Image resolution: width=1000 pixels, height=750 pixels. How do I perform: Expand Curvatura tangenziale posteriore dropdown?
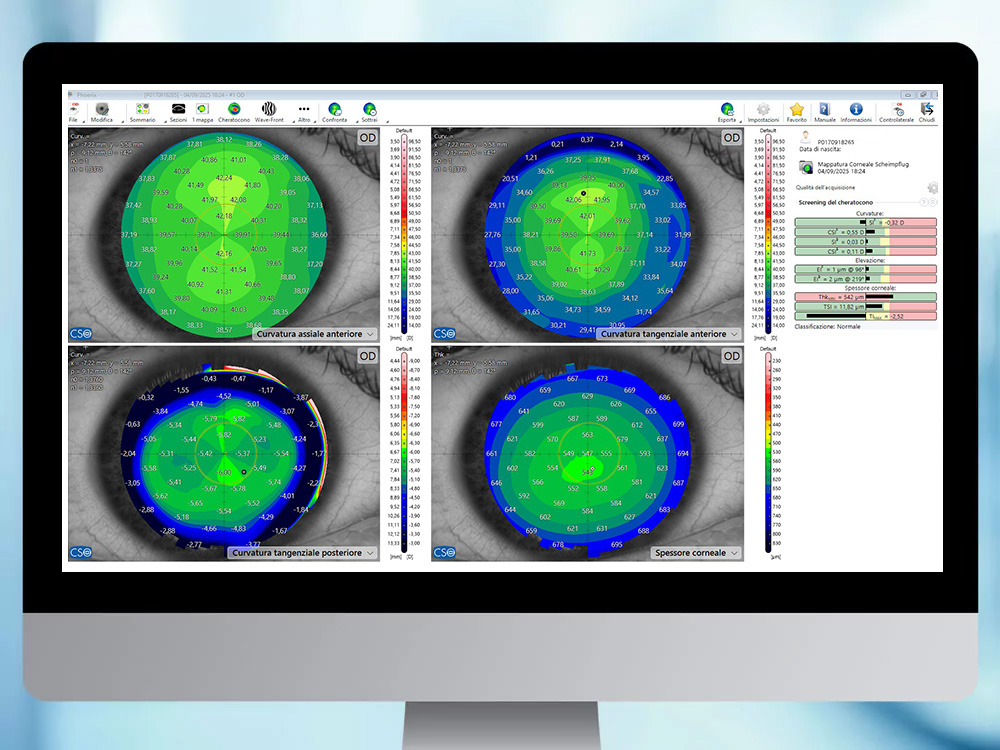pos(302,552)
